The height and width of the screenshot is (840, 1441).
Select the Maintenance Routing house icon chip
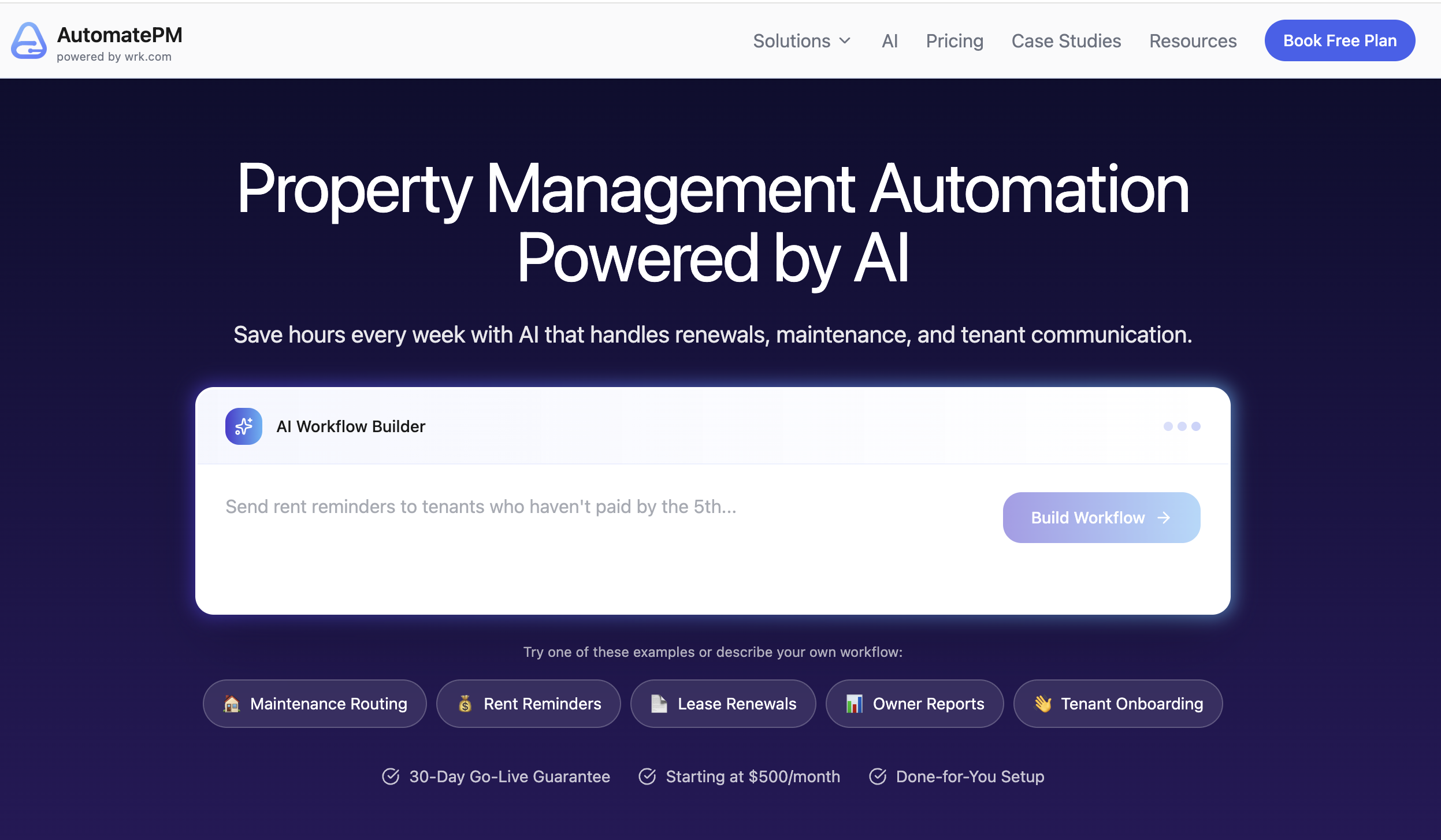coord(233,704)
